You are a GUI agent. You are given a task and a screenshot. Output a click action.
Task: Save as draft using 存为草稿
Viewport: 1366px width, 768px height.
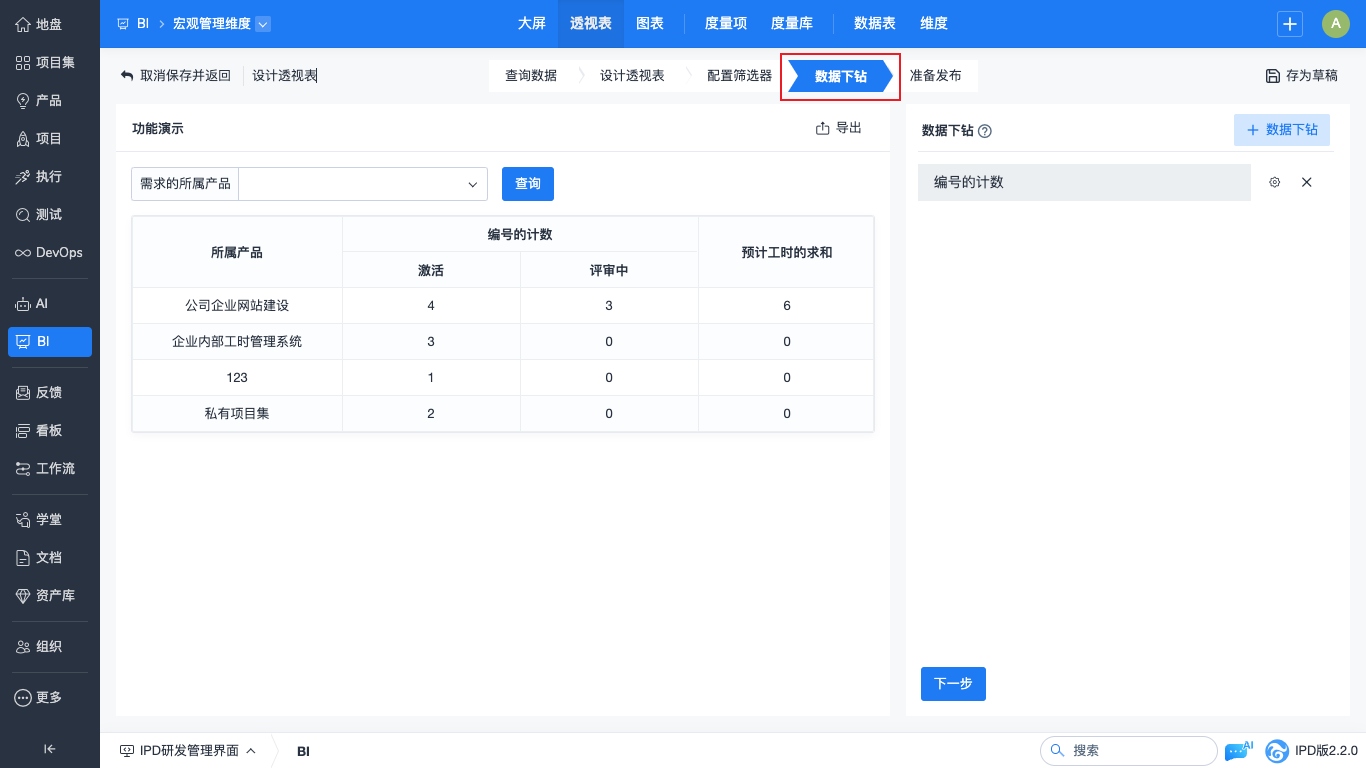(x=1302, y=76)
